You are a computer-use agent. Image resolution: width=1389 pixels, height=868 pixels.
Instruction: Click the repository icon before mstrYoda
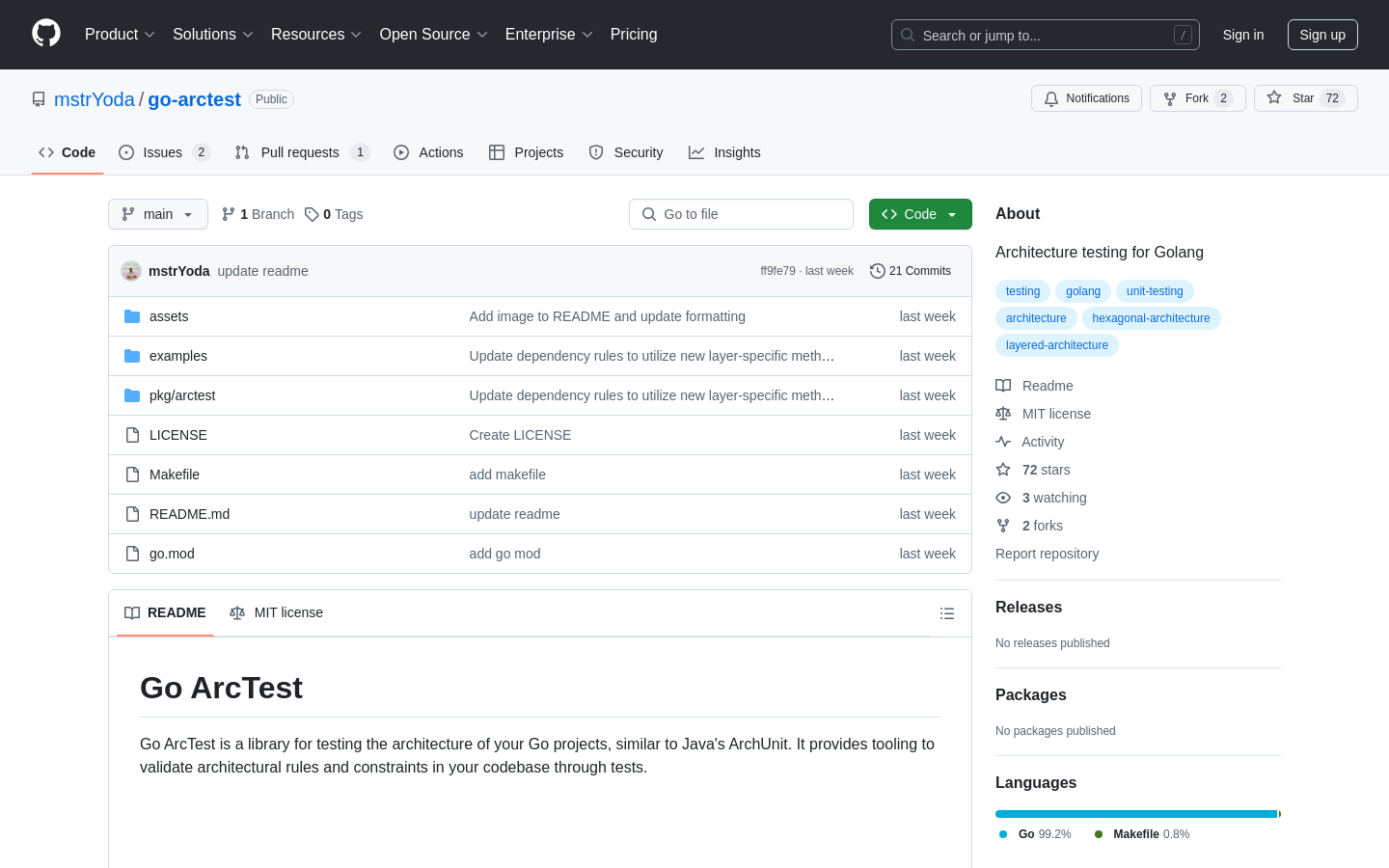click(39, 99)
